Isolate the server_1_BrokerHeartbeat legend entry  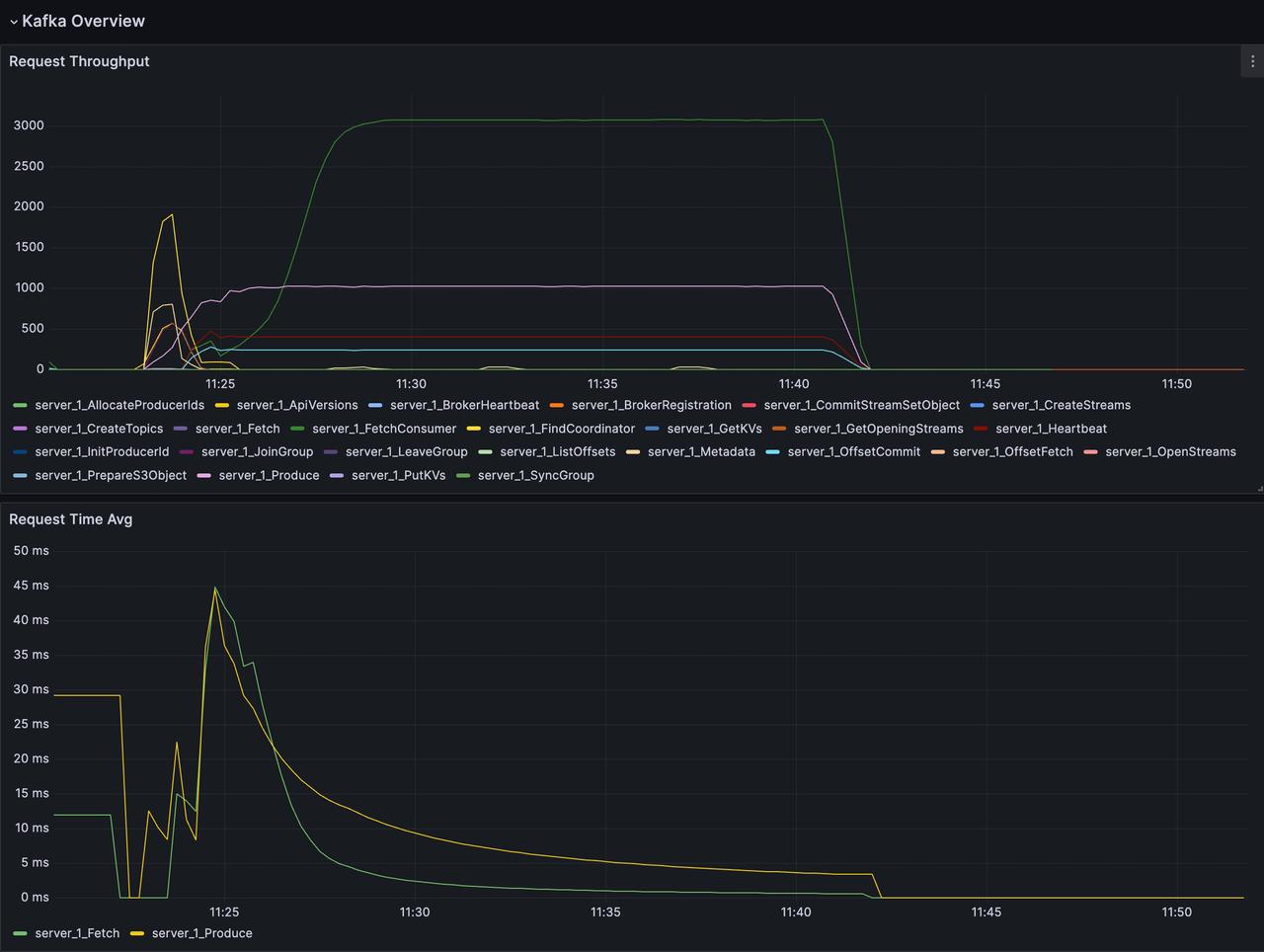pyautogui.click(x=464, y=405)
